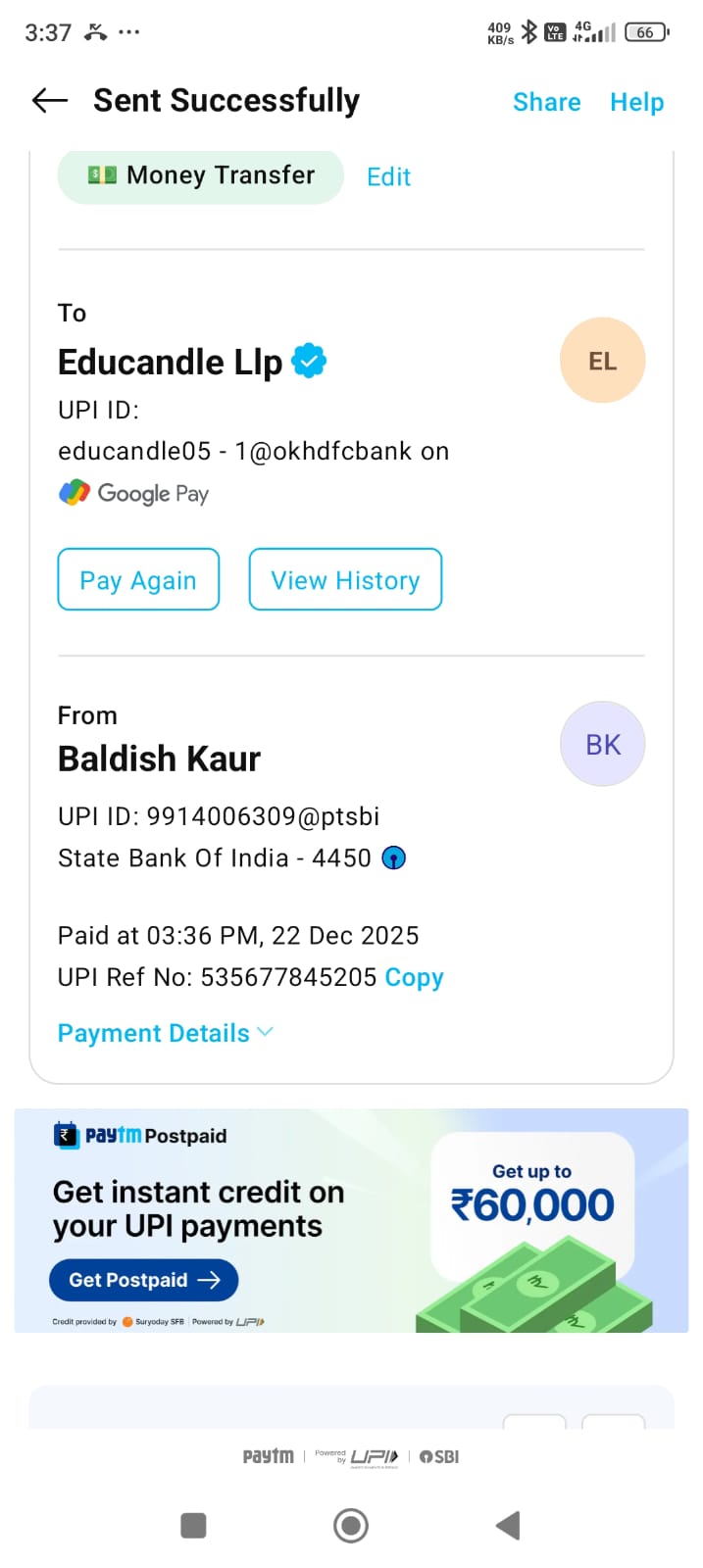Tap the EL recipient avatar

point(602,361)
